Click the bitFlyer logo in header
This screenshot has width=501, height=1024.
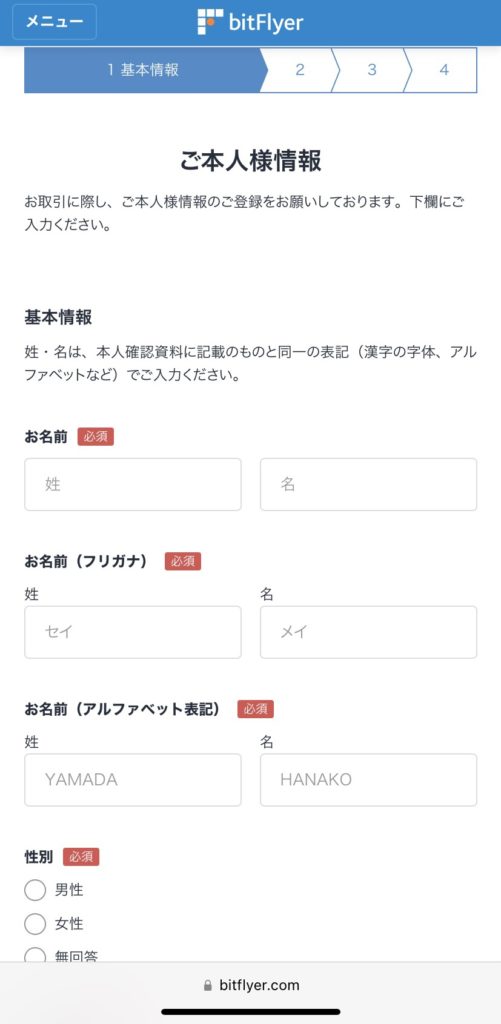point(250,22)
